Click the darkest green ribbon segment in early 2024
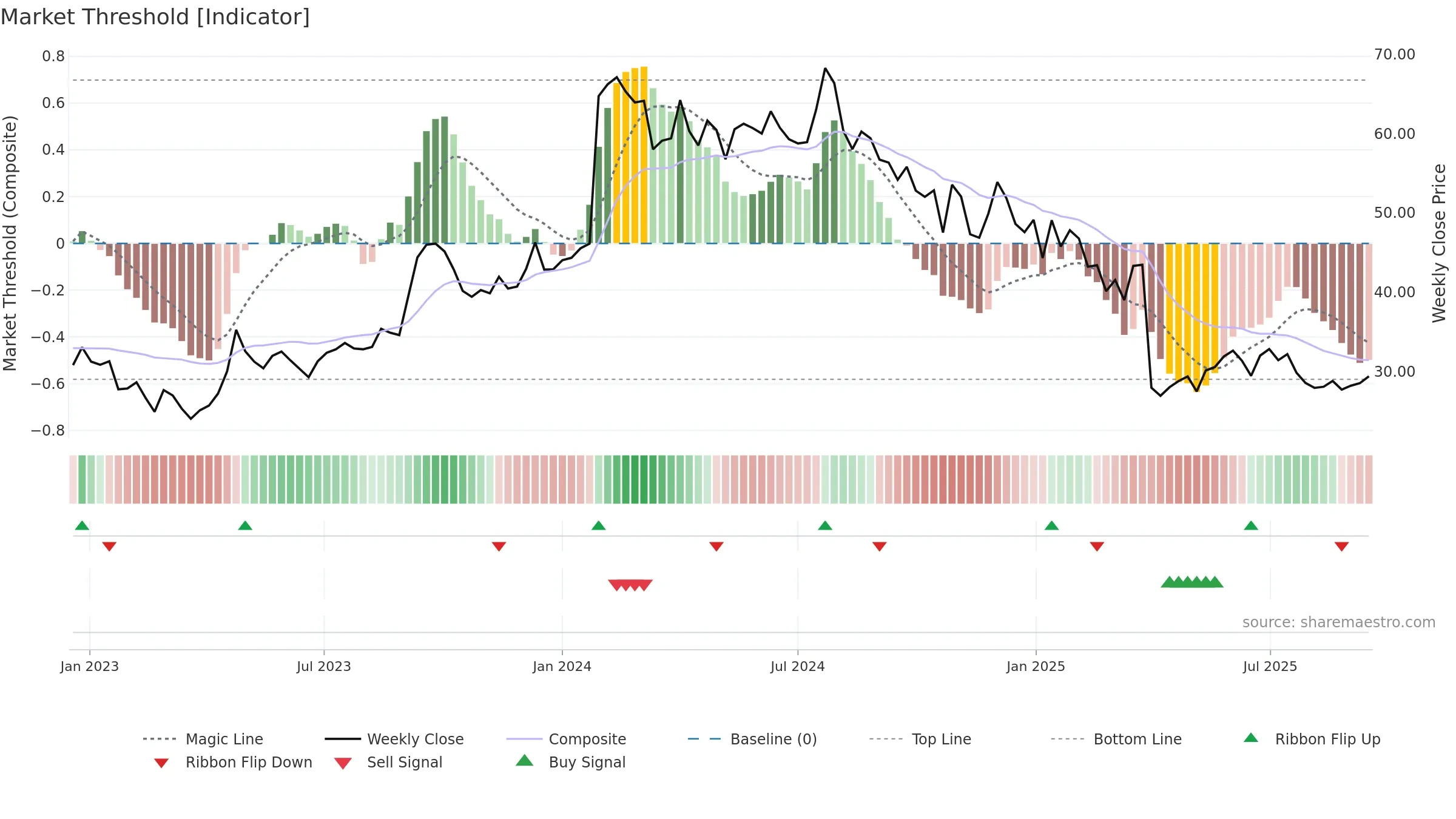 point(635,479)
